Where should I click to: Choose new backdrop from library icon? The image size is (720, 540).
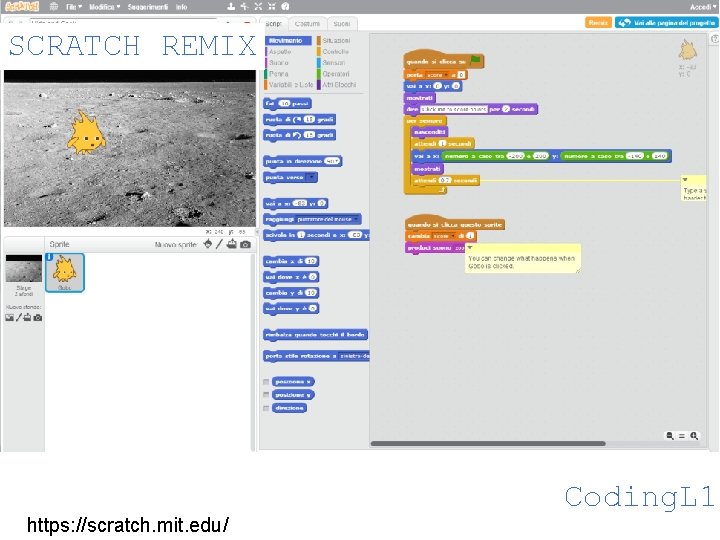(x=9, y=317)
